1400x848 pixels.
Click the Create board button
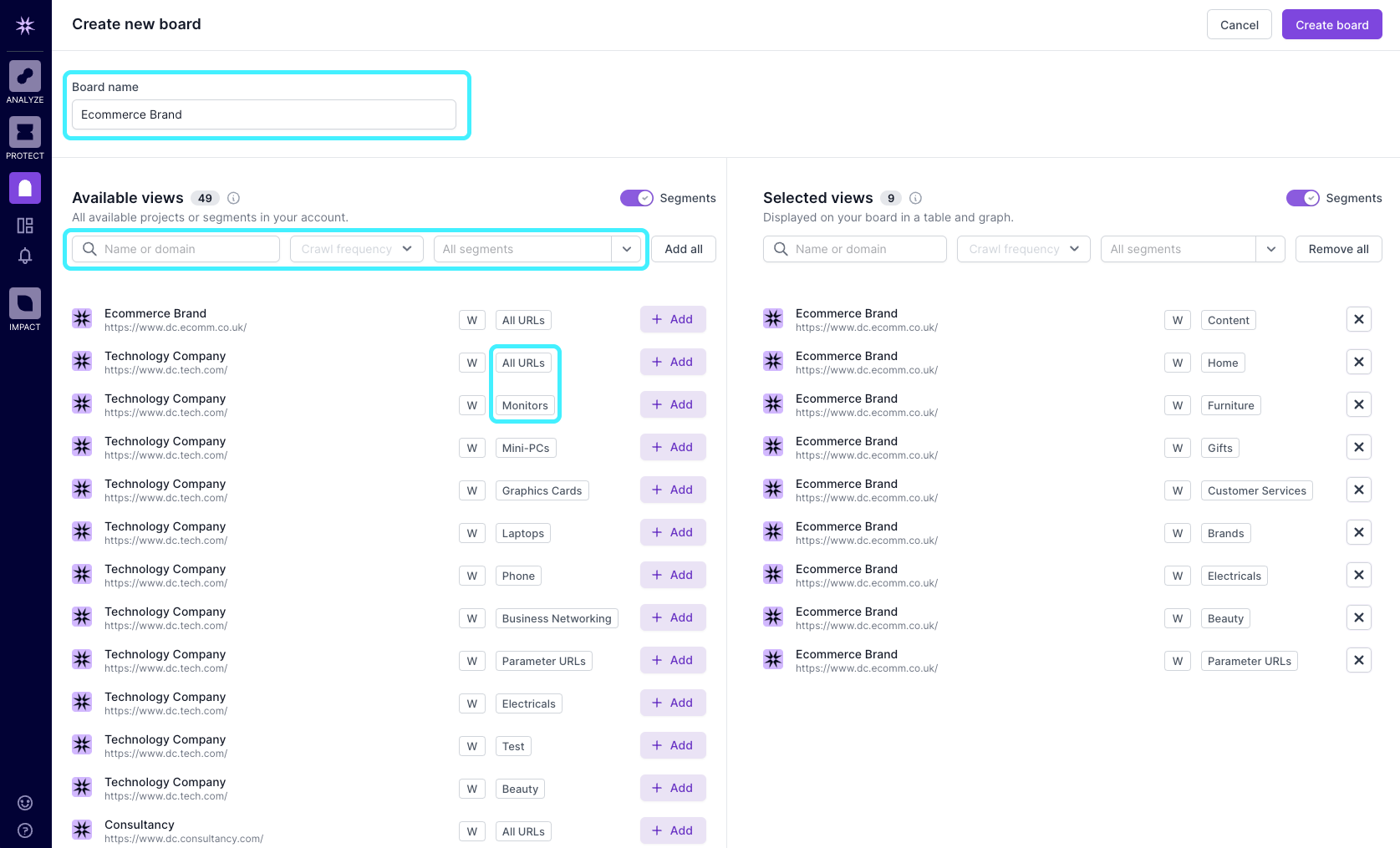(x=1331, y=24)
